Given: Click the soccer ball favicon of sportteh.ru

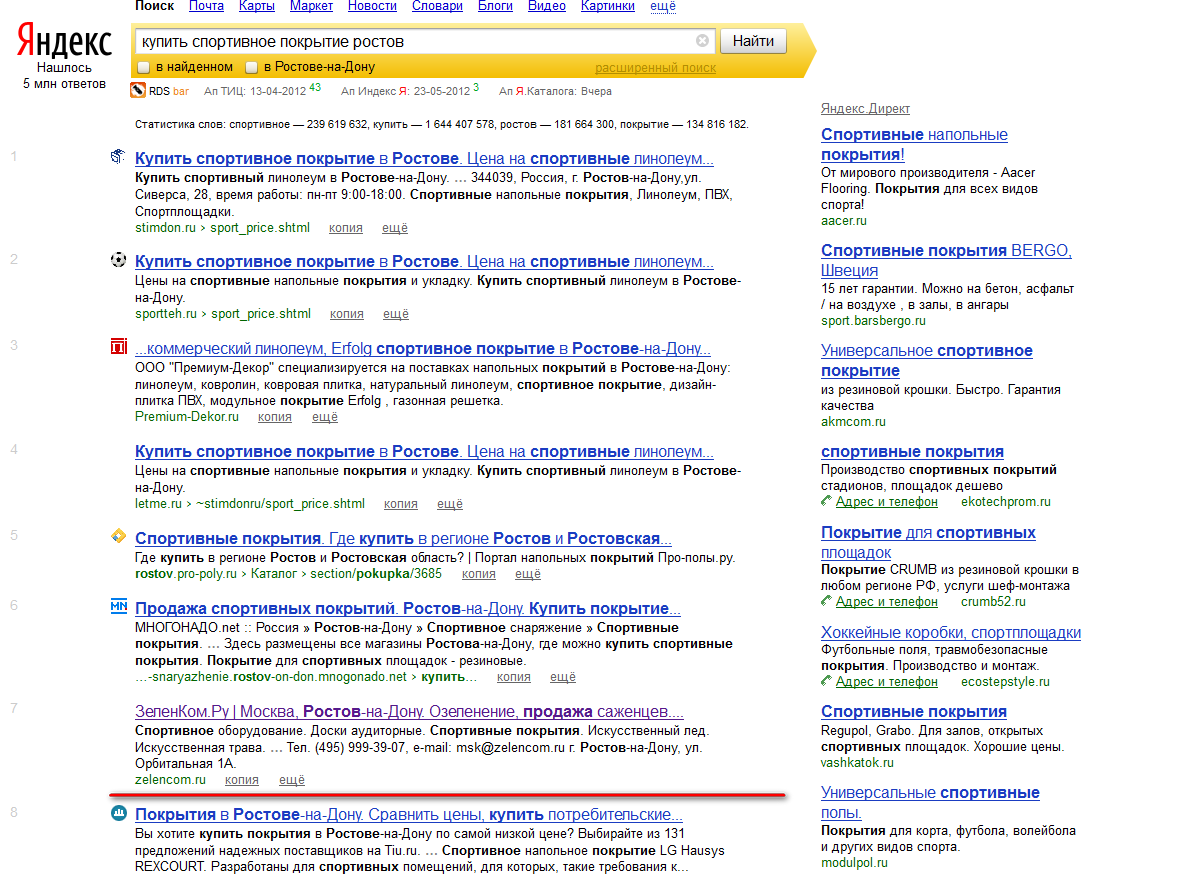Looking at the screenshot, I should pyautogui.click(x=118, y=260).
